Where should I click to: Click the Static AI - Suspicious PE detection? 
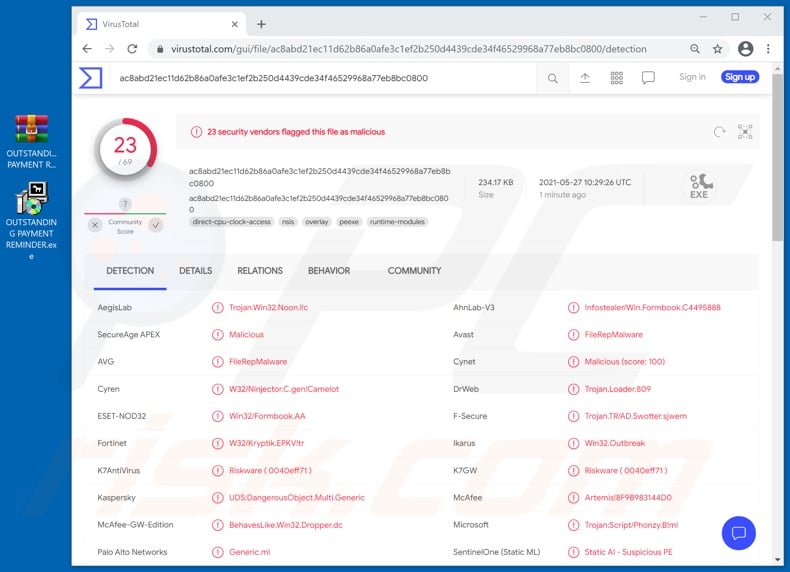tap(628, 552)
